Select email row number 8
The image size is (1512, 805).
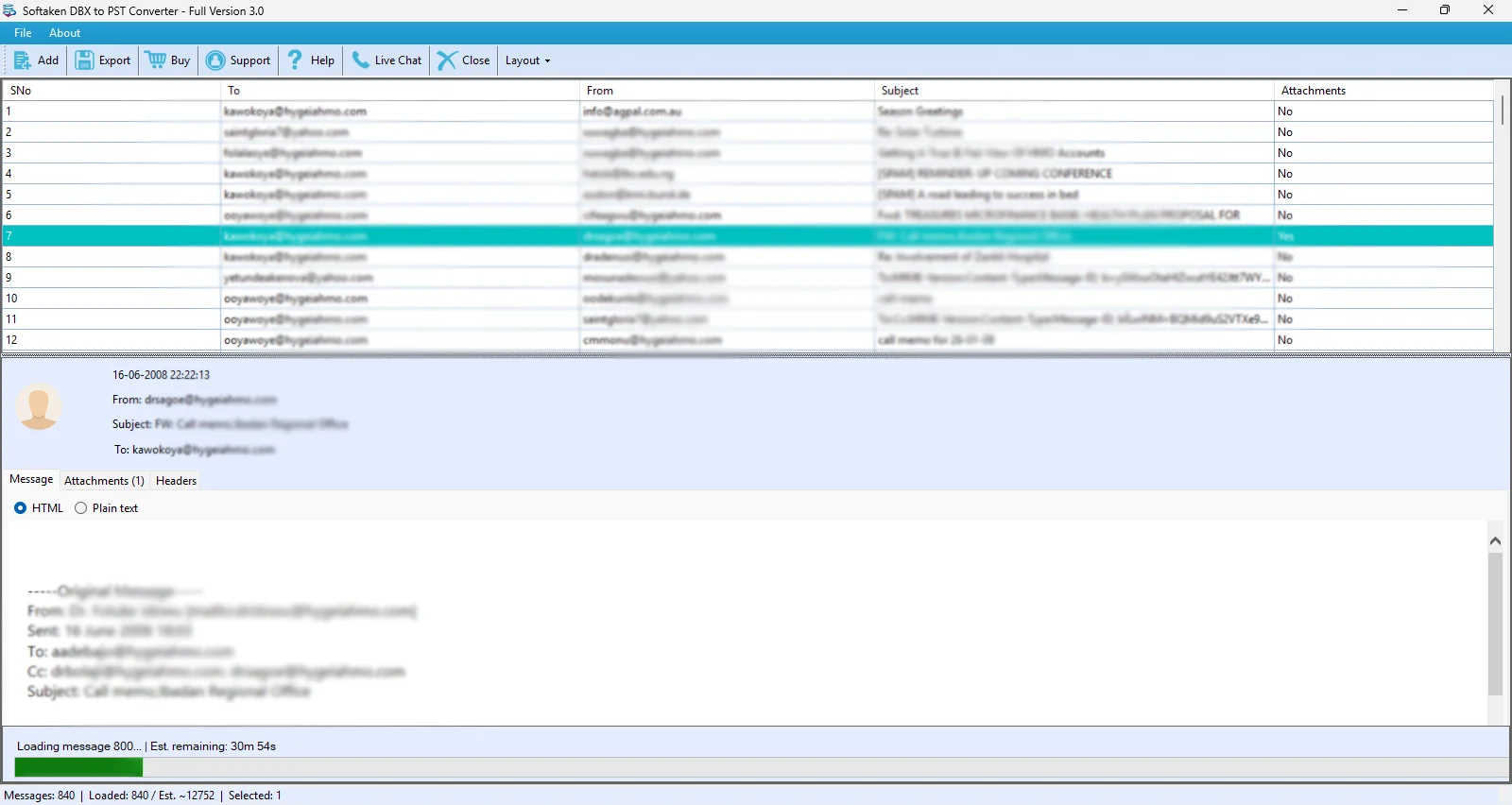[747, 257]
